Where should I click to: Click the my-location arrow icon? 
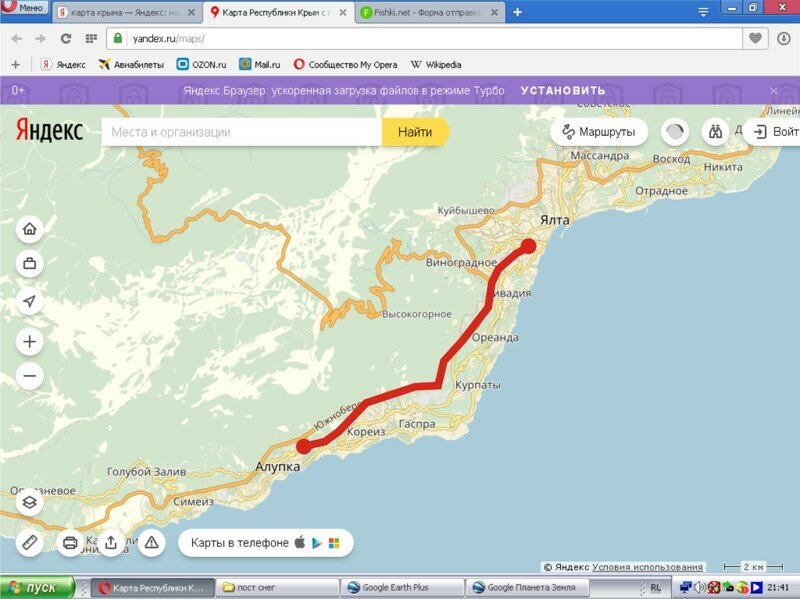click(x=30, y=301)
